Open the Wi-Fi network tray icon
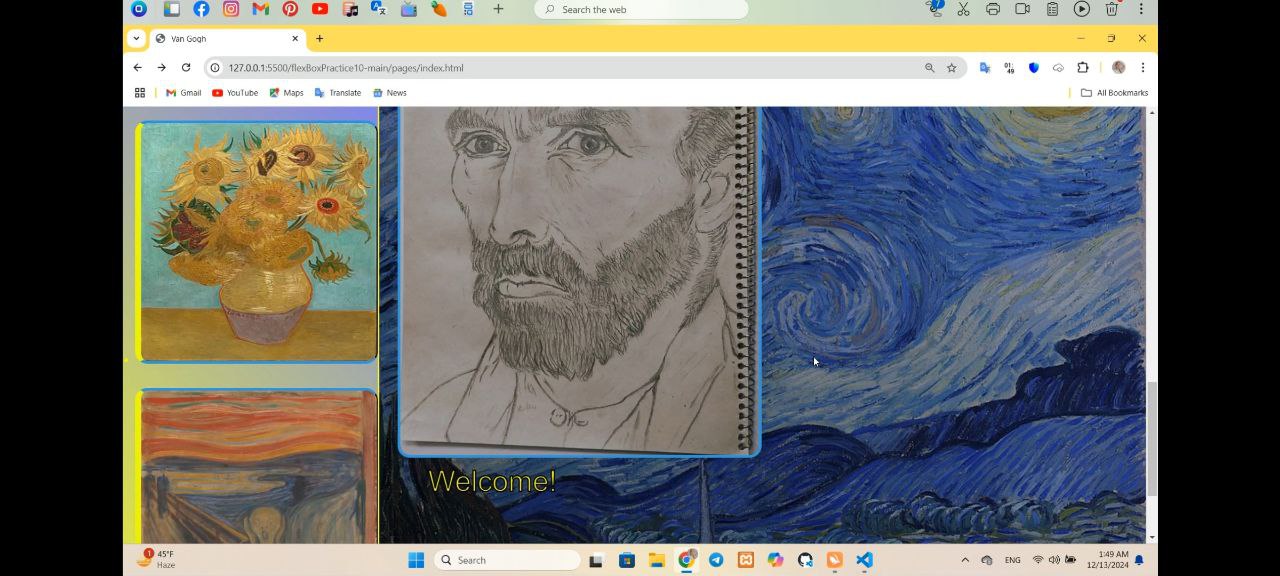 click(x=1038, y=560)
